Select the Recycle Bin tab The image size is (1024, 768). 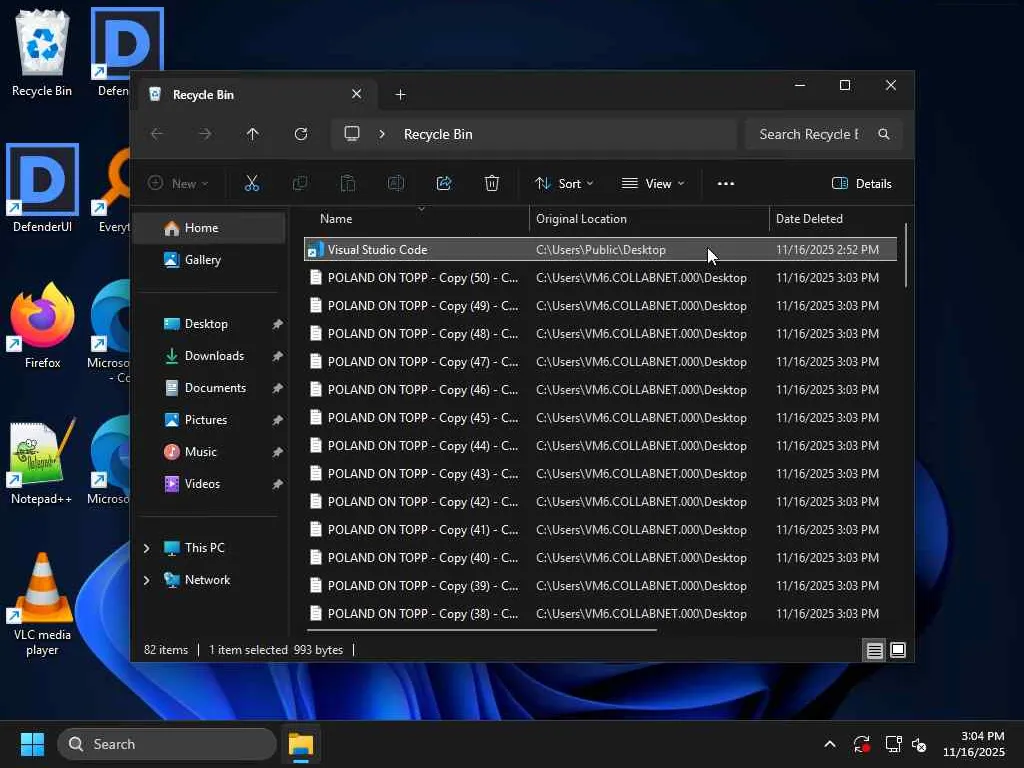pos(255,95)
